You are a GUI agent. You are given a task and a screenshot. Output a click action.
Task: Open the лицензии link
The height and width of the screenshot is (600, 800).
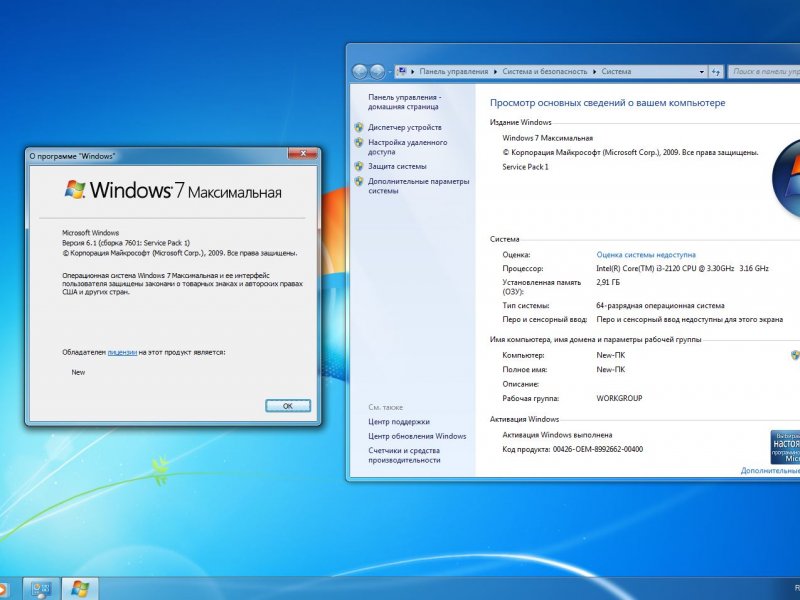[122, 352]
